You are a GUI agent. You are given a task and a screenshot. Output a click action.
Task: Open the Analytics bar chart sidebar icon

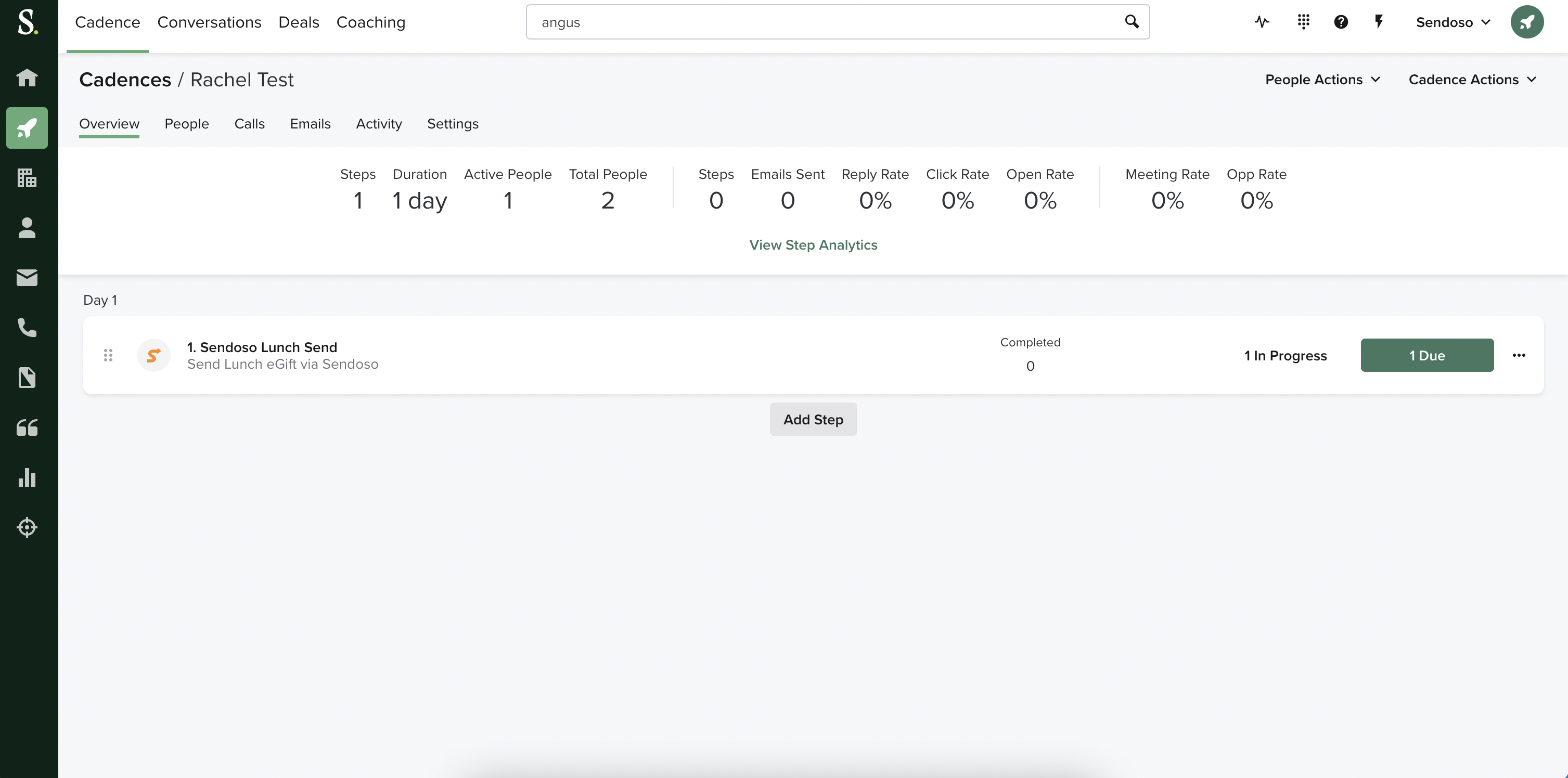tap(27, 477)
